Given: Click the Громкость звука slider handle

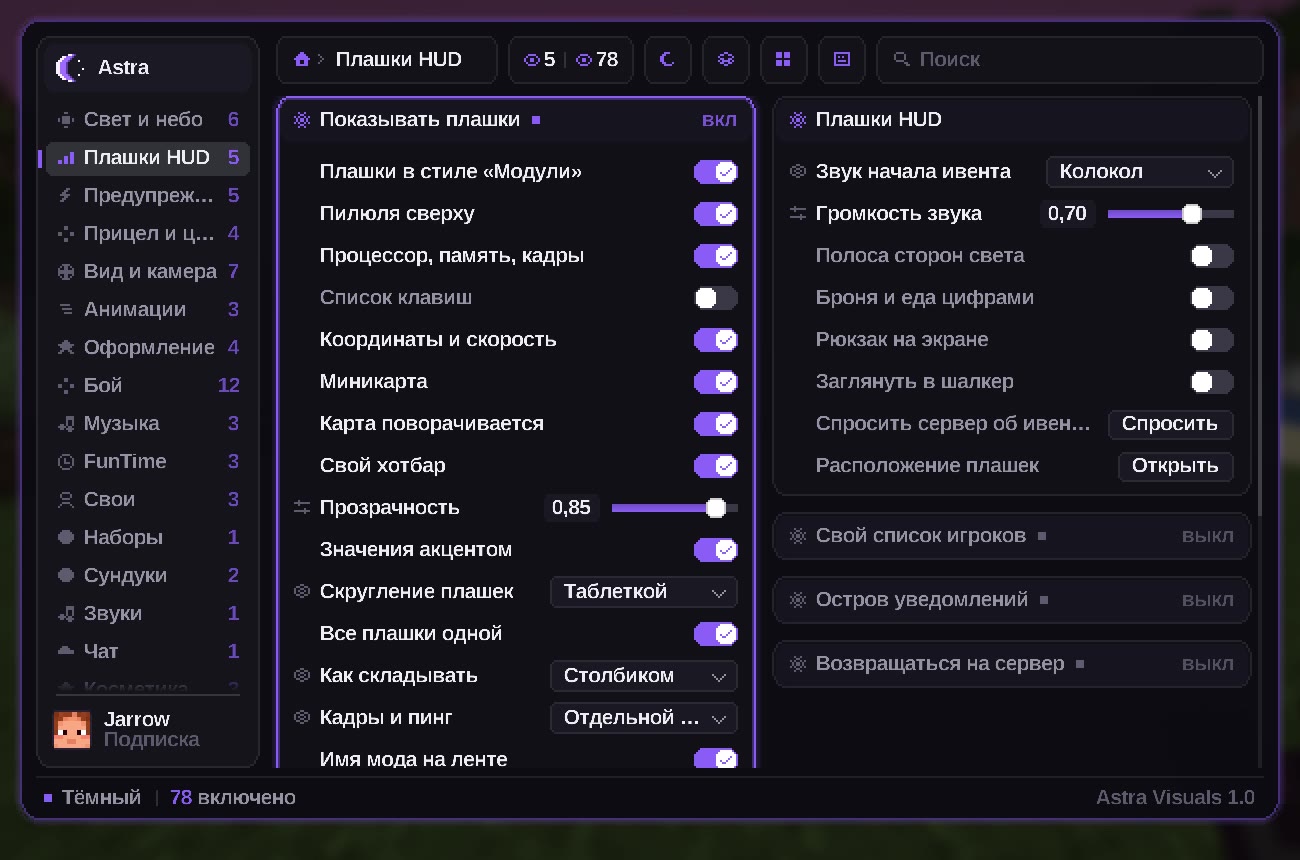Looking at the screenshot, I should coord(1191,214).
